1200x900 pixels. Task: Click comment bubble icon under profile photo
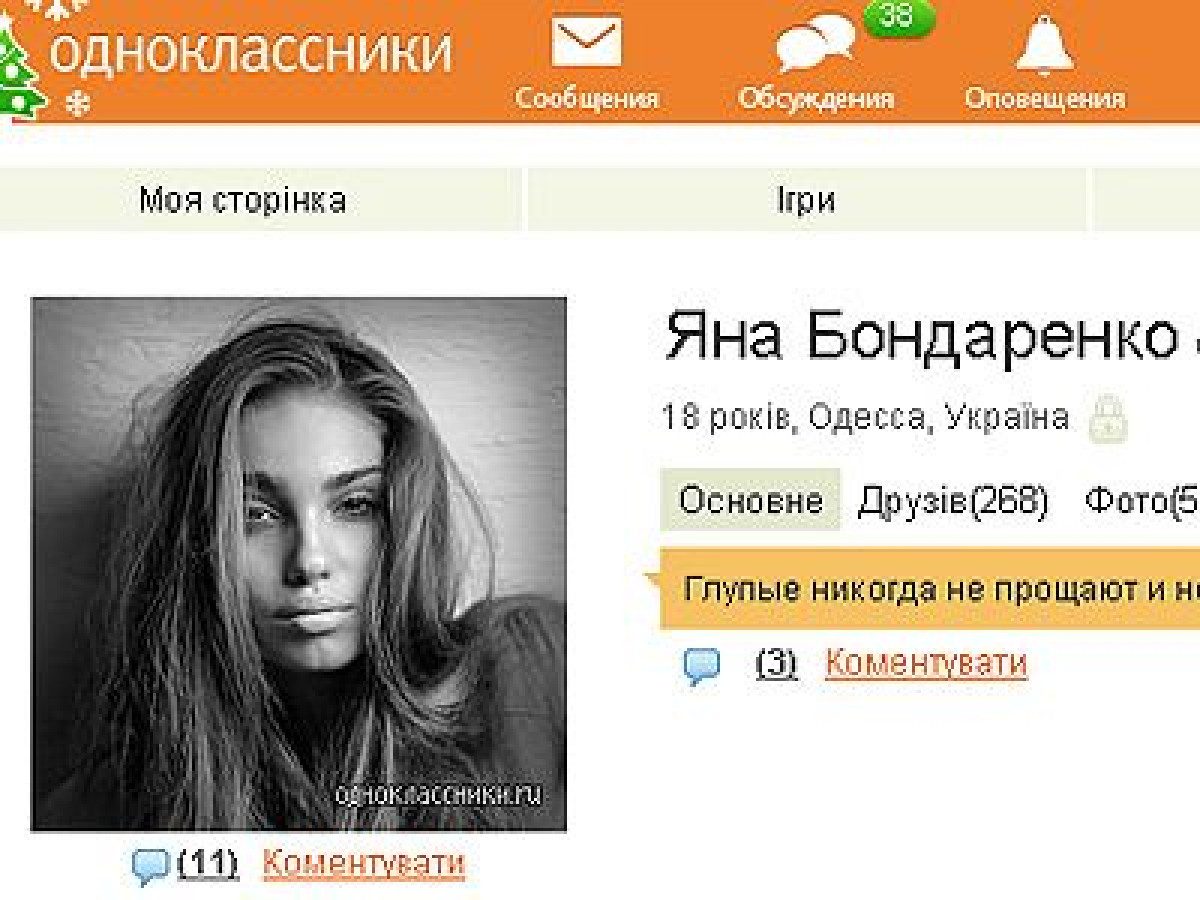coord(151,866)
